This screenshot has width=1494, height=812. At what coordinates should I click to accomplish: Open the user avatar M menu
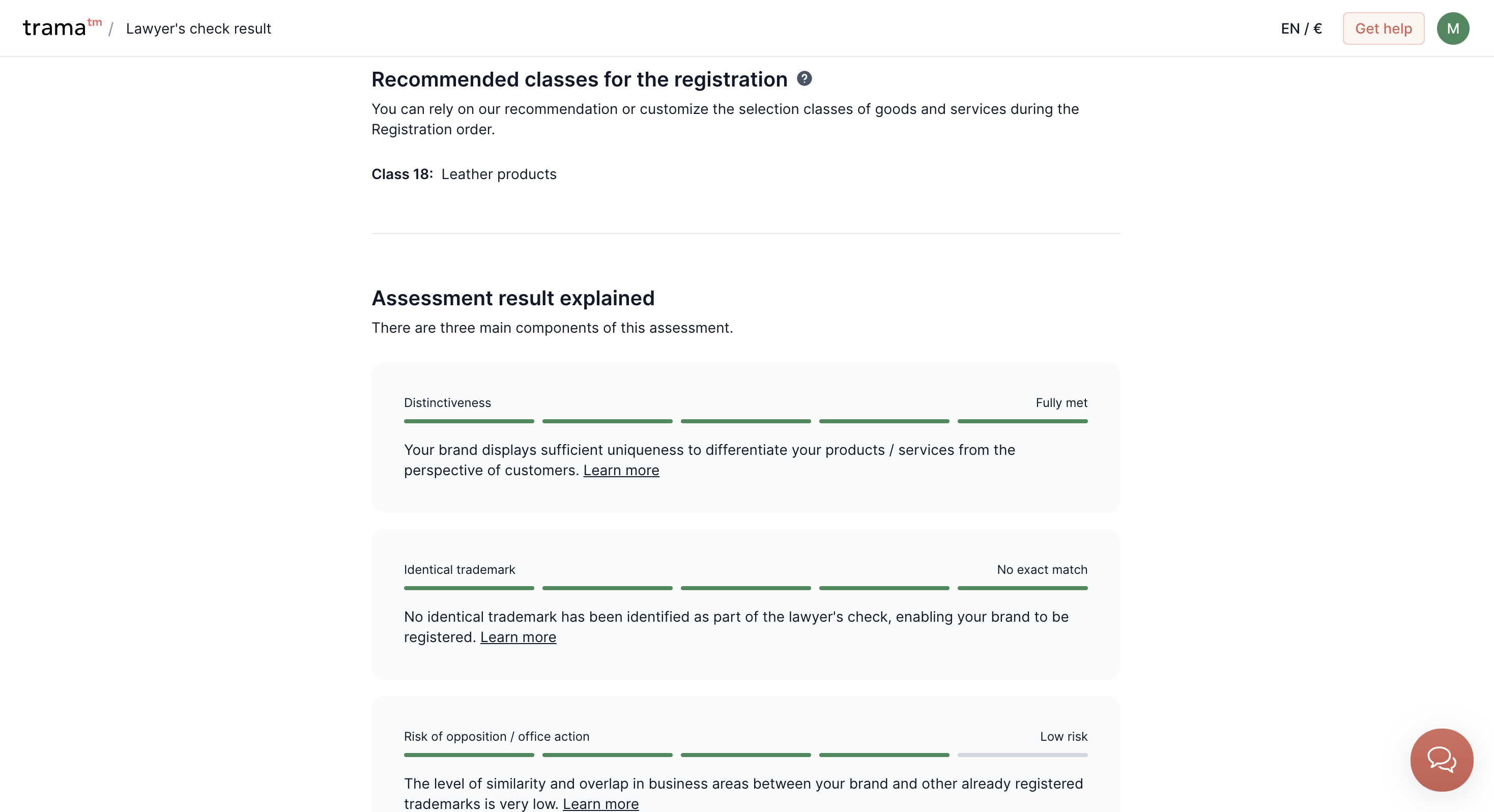pyautogui.click(x=1452, y=28)
